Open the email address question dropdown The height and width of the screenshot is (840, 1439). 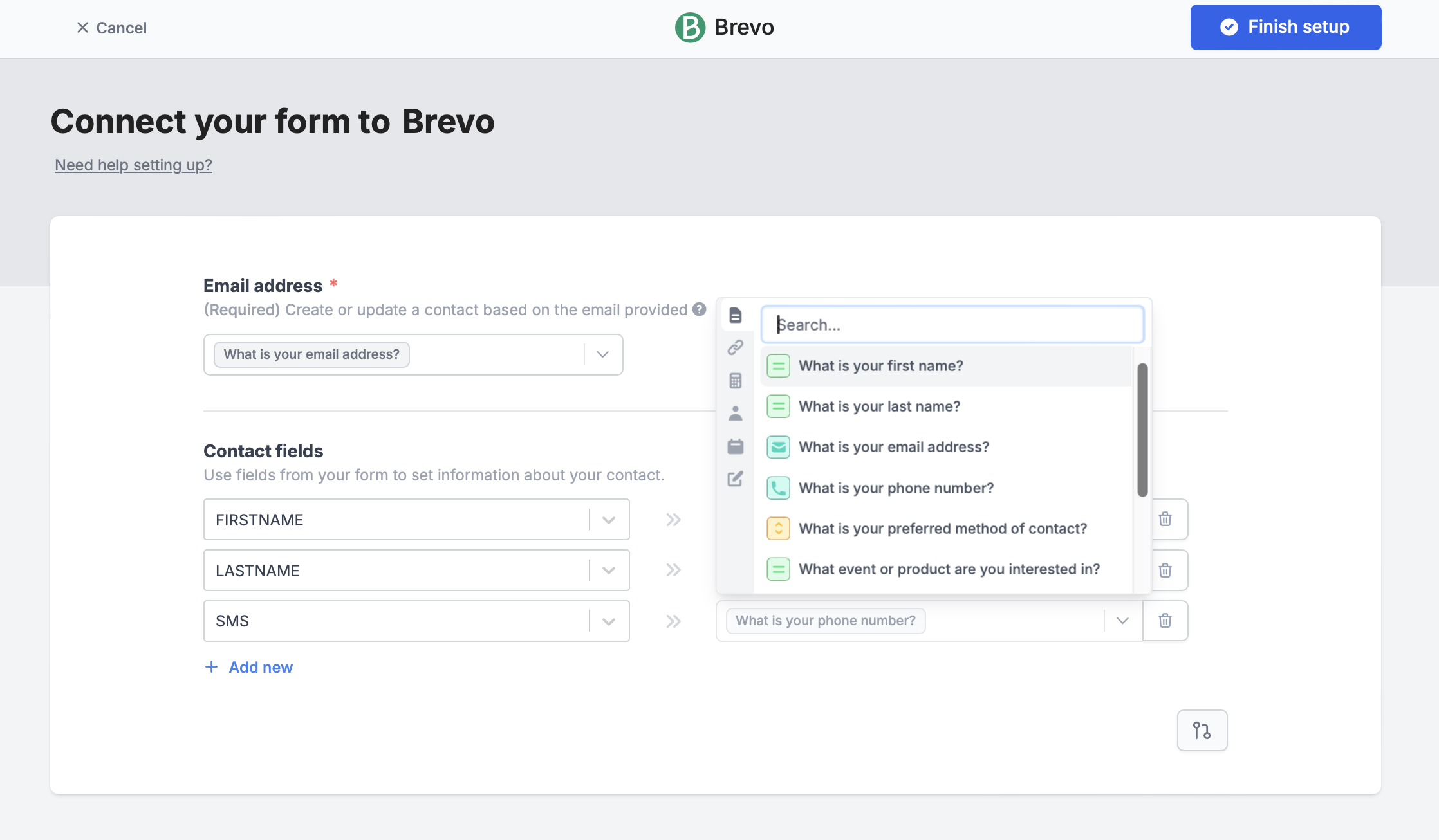[x=602, y=354]
